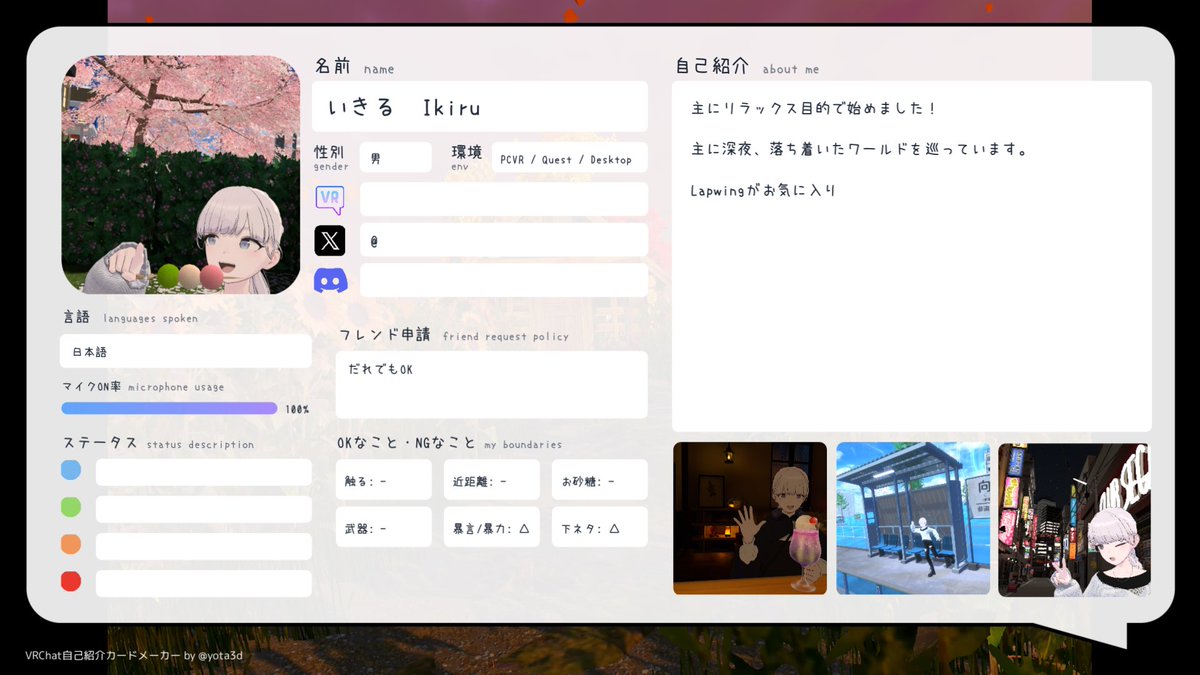Click the empty Discord ID field
This screenshot has width=1200, height=675.
pyautogui.click(x=504, y=280)
